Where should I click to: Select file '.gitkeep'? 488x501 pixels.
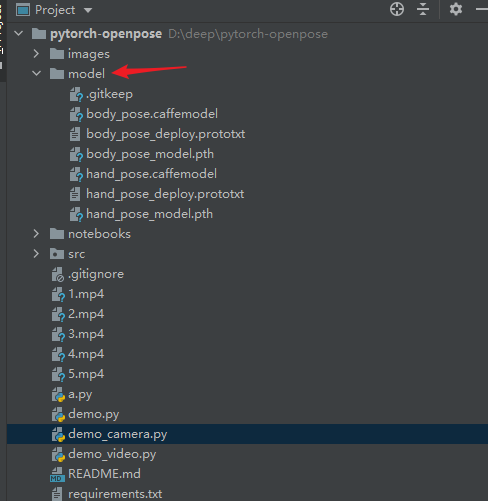point(109,94)
